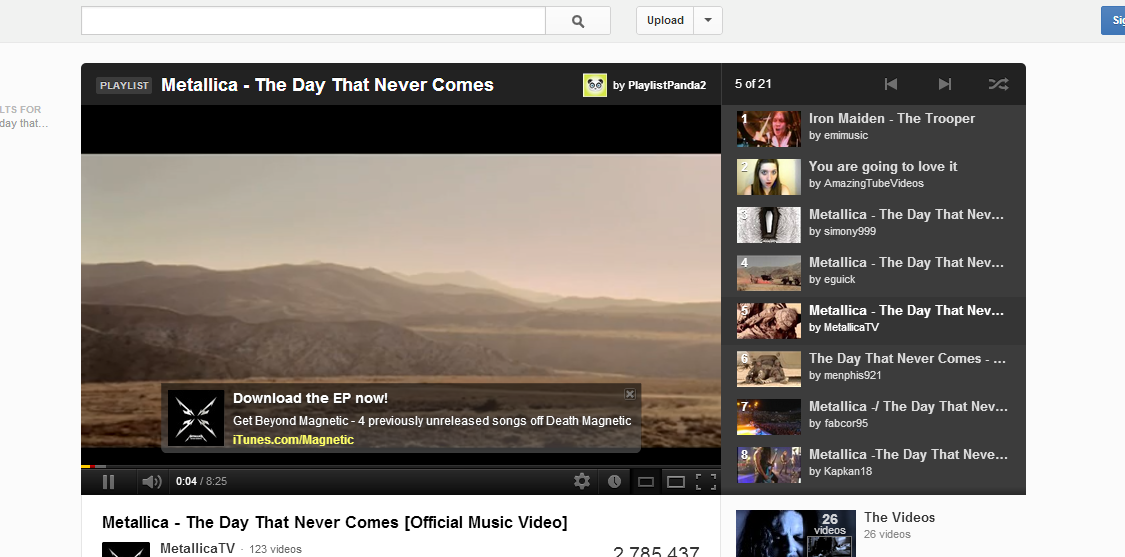This screenshot has height=557, width=1125.
Task: Skip to next video in playlist
Action: tap(945, 84)
